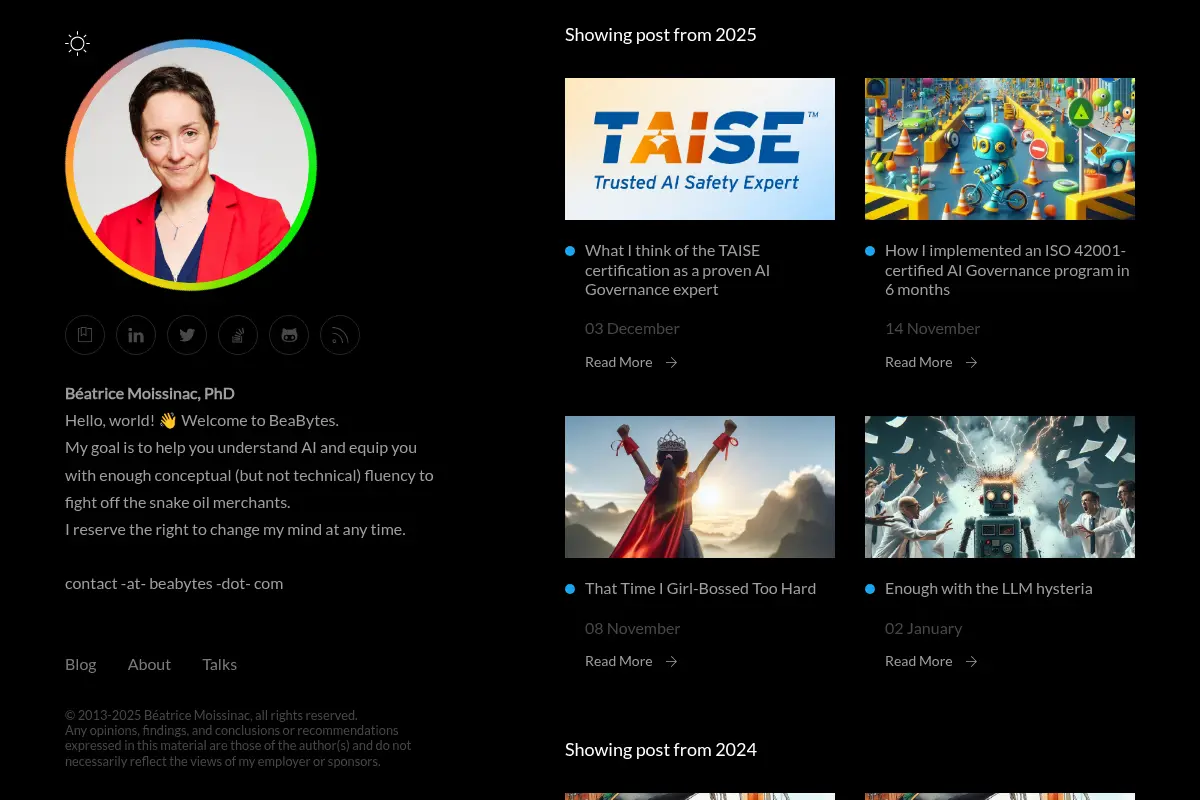Image resolution: width=1200 pixels, height=800 pixels.
Task: Click arrow beside LLM hysteria Read More
Action: coord(971,661)
